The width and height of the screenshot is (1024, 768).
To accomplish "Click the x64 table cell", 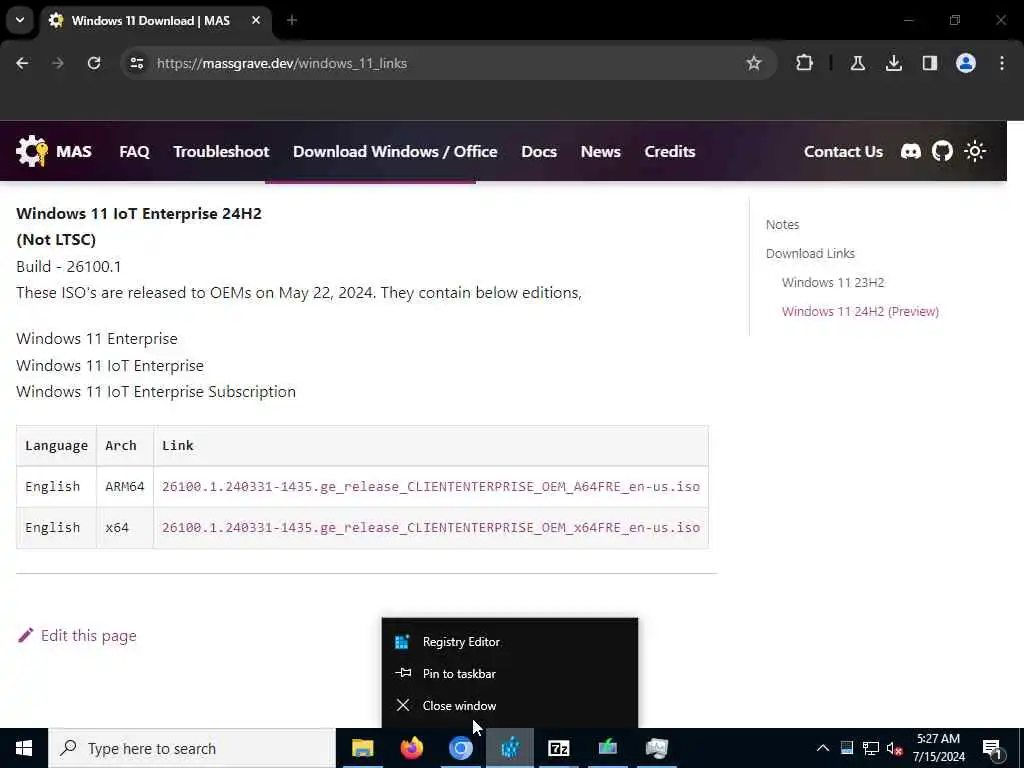I will click(x=125, y=528).
